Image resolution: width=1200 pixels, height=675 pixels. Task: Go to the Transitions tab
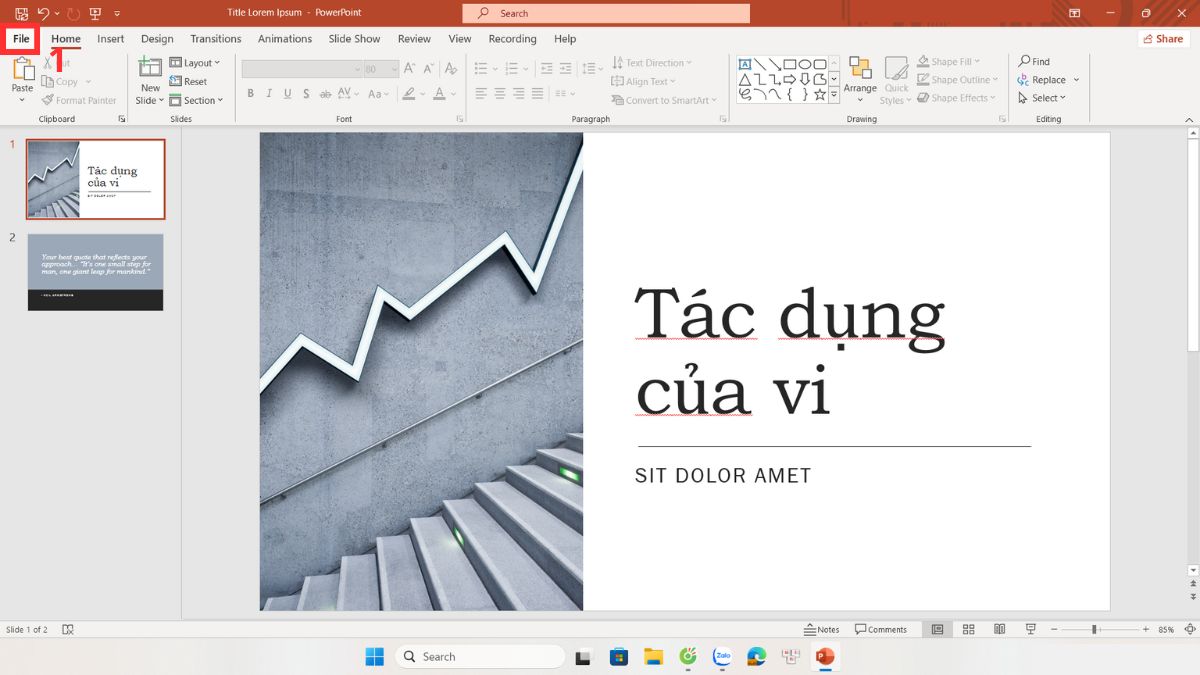(216, 39)
